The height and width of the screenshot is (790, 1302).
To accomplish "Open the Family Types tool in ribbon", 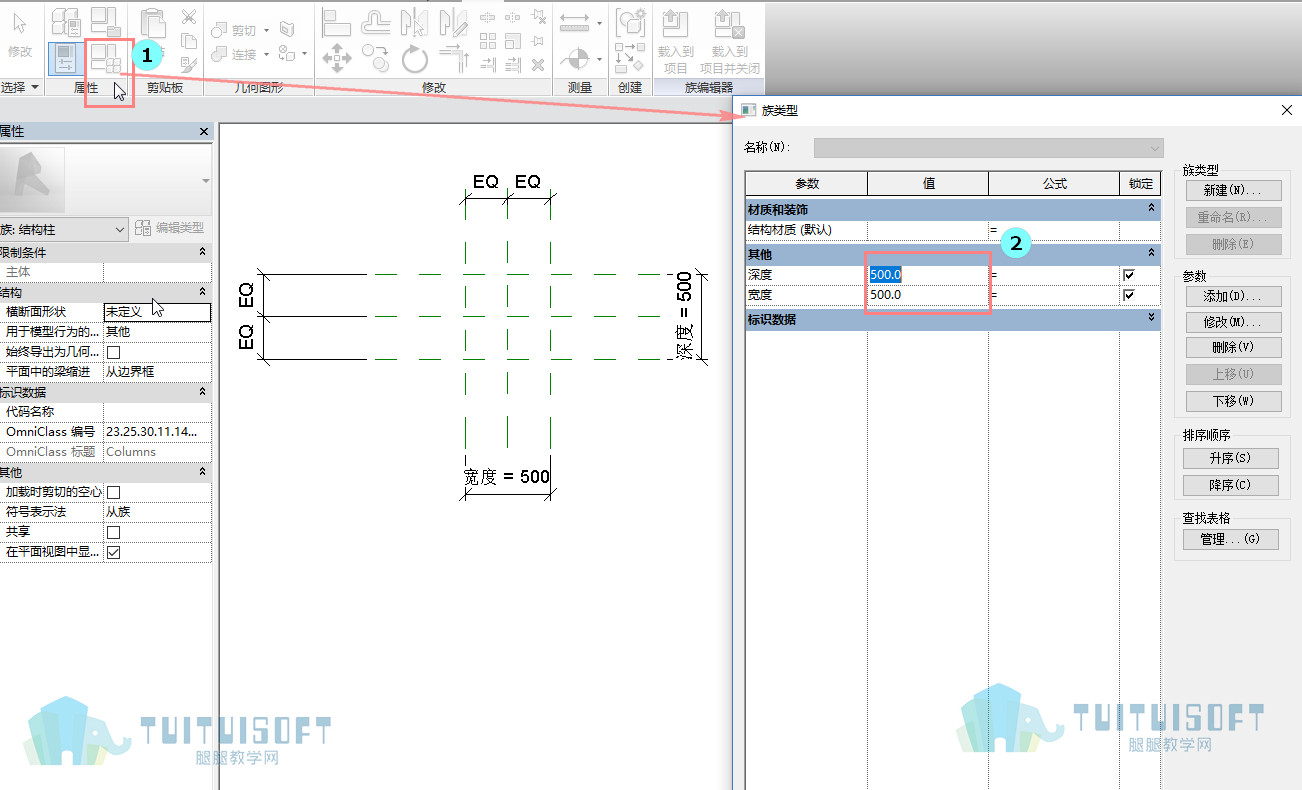I will (105, 58).
